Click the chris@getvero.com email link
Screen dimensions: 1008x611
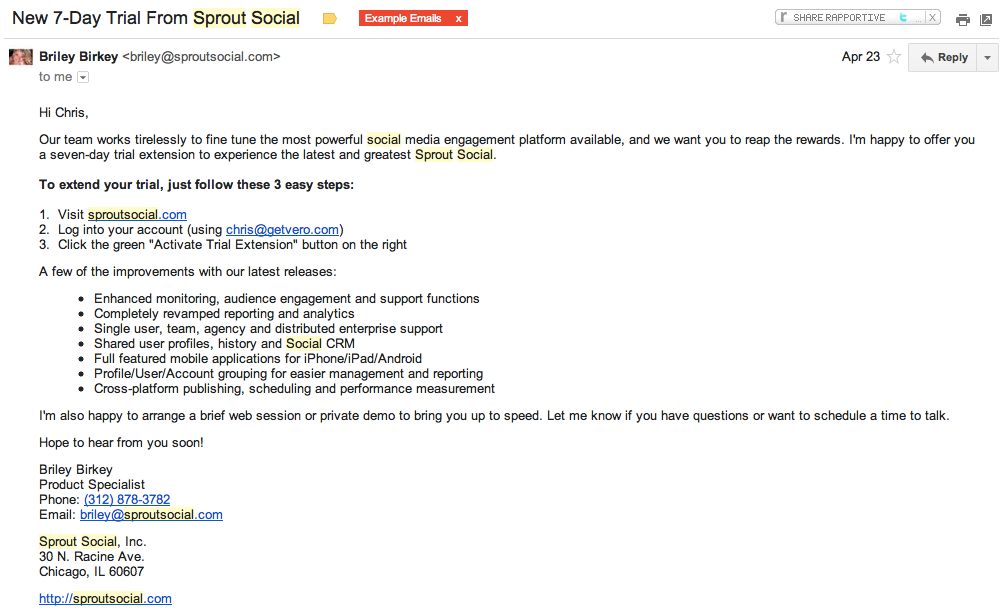click(x=282, y=229)
